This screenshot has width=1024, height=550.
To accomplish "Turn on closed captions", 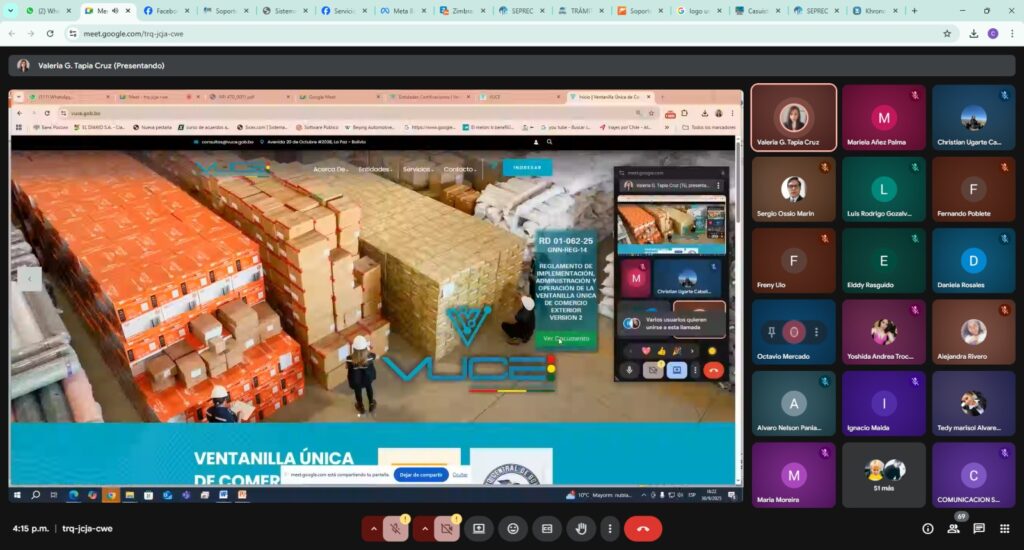I will 547,528.
